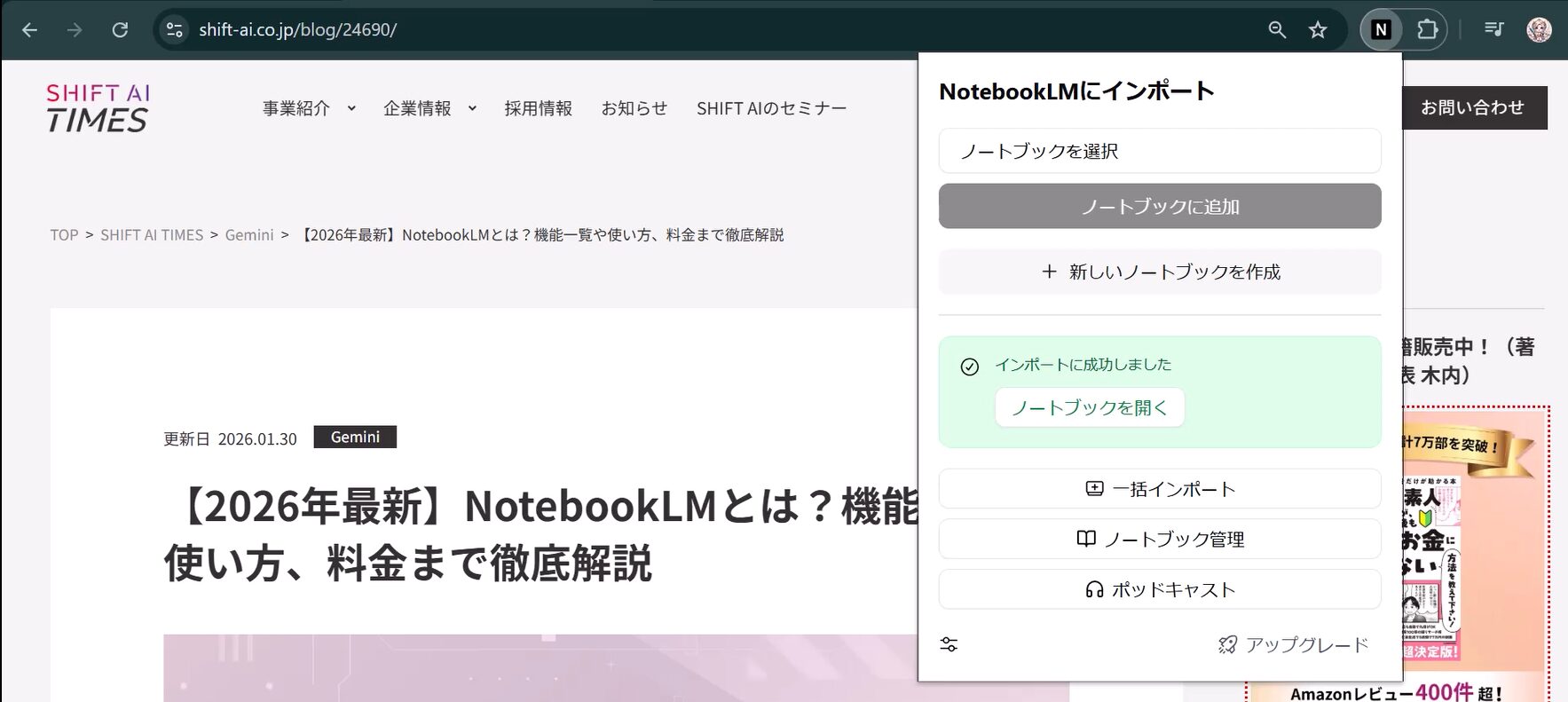Click the address bar URL shift-ai.co.jp/blog/24690/
The image size is (1568, 702).
pyautogui.click(x=297, y=30)
